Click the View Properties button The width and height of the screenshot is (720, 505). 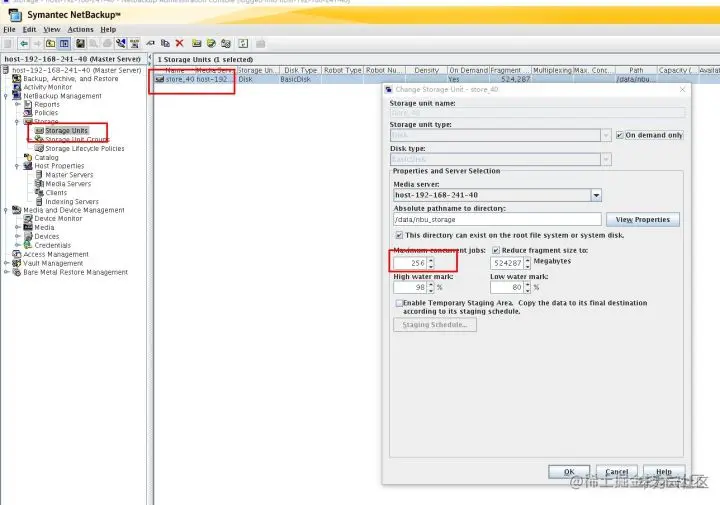point(643,219)
